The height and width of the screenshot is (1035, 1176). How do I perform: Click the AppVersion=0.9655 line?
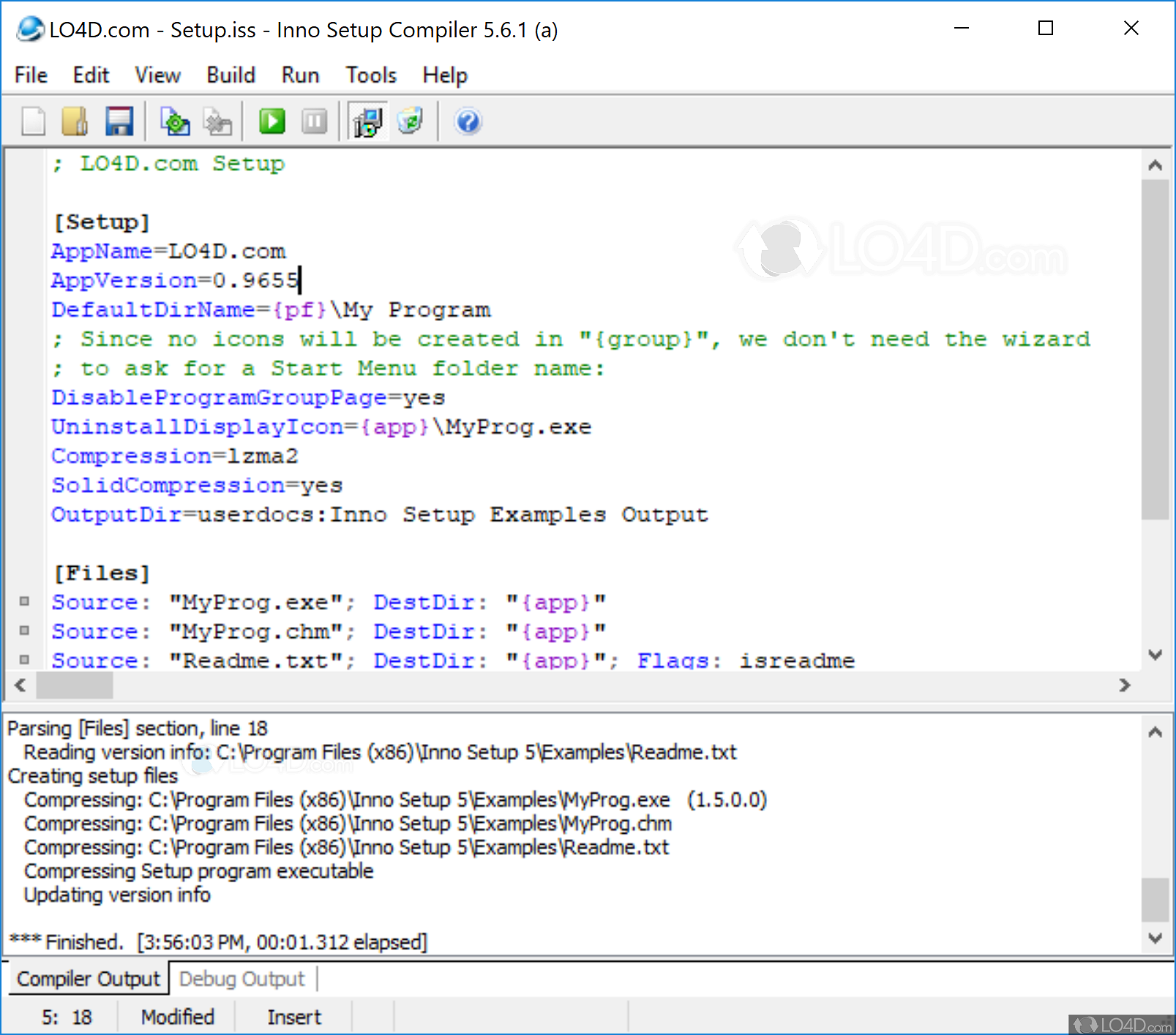175,280
